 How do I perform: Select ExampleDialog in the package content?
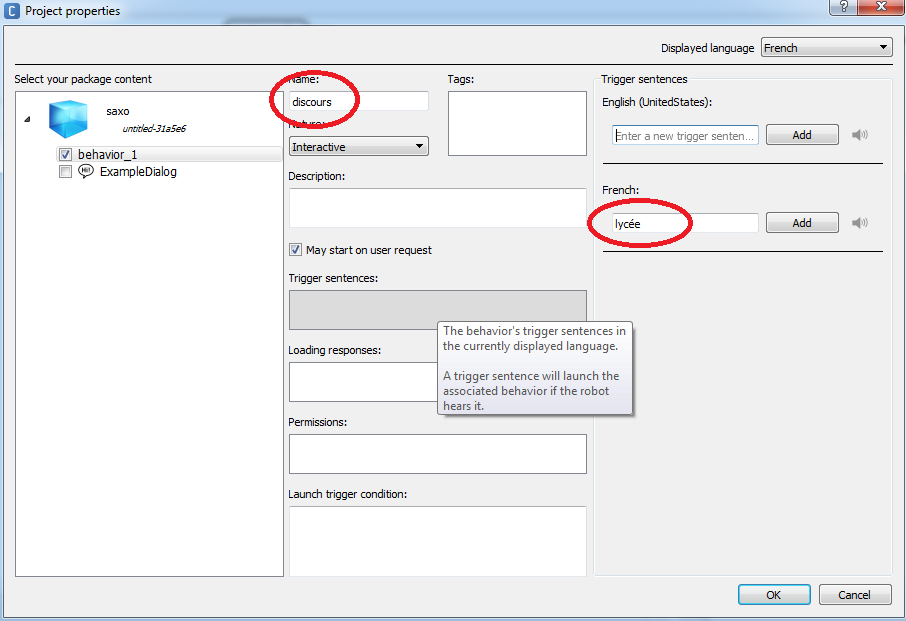click(x=138, y=171)
